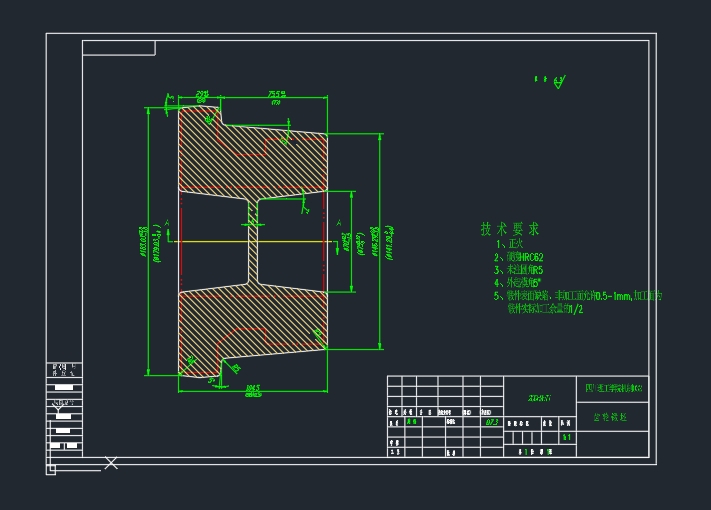This screenshot has width=711, height=510.
Task: Select the 104.5 bottom width dimension
Action: click(x=253, y=388)
